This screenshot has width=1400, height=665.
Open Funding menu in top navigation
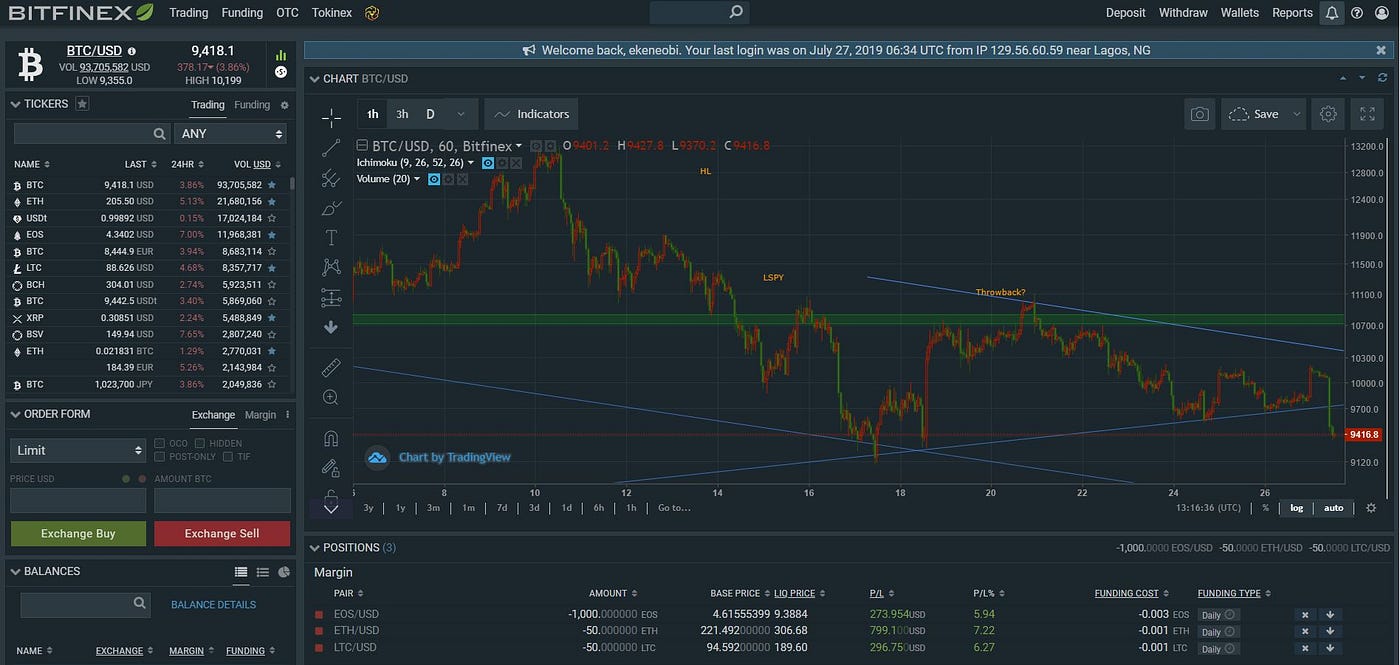[242, 13]
